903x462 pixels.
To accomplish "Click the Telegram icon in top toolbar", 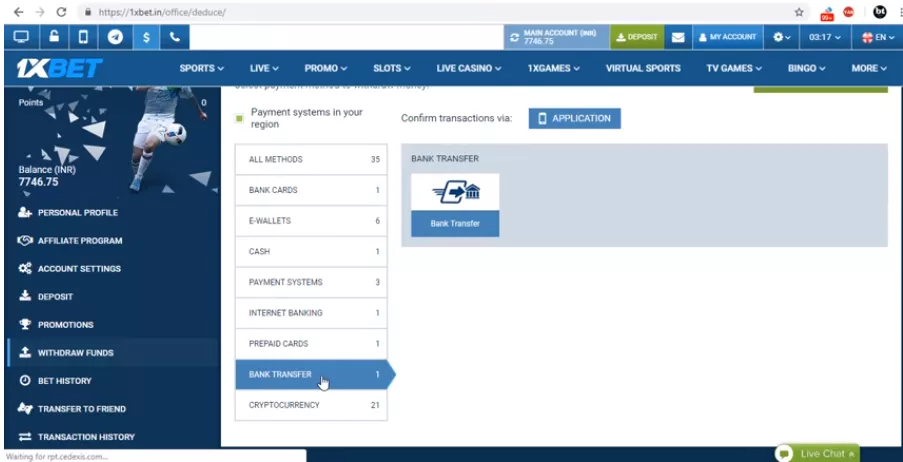I will [116, 37].
